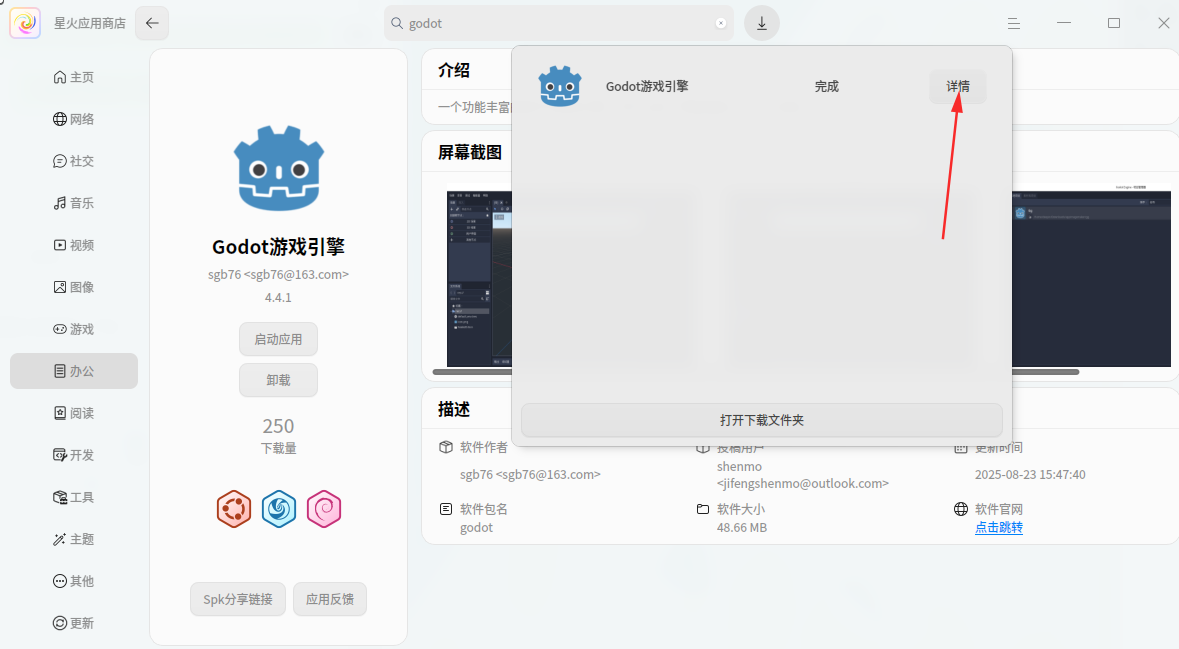Go back using the left arrow button
1179x649 pixels.
pos(152,23)
